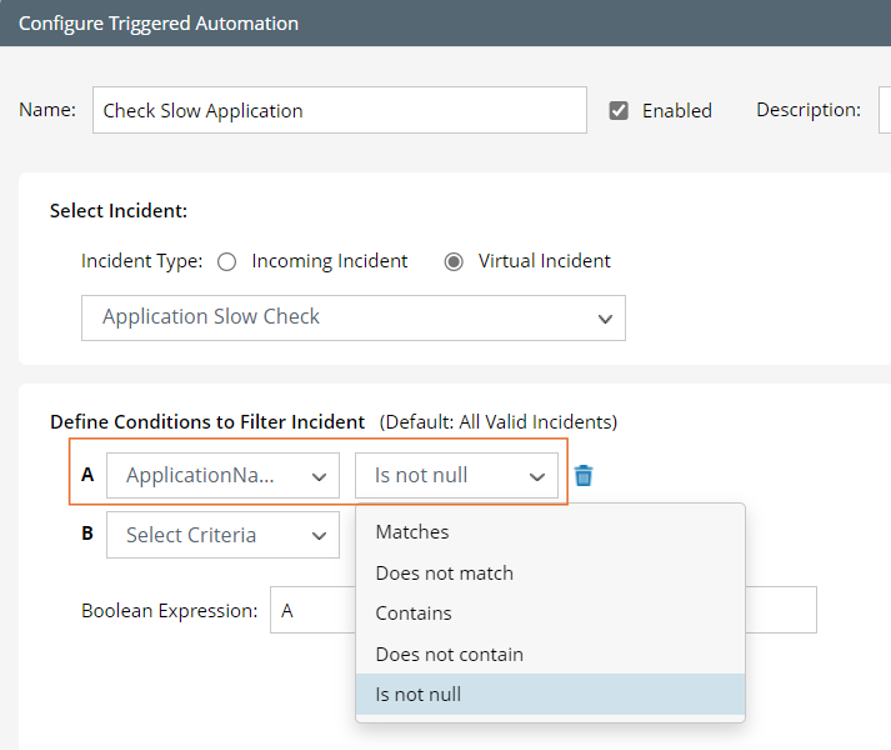Click the Configure Triggered Automation title bar
This screenshot has width=891, height=750.
tap(158, 23)
